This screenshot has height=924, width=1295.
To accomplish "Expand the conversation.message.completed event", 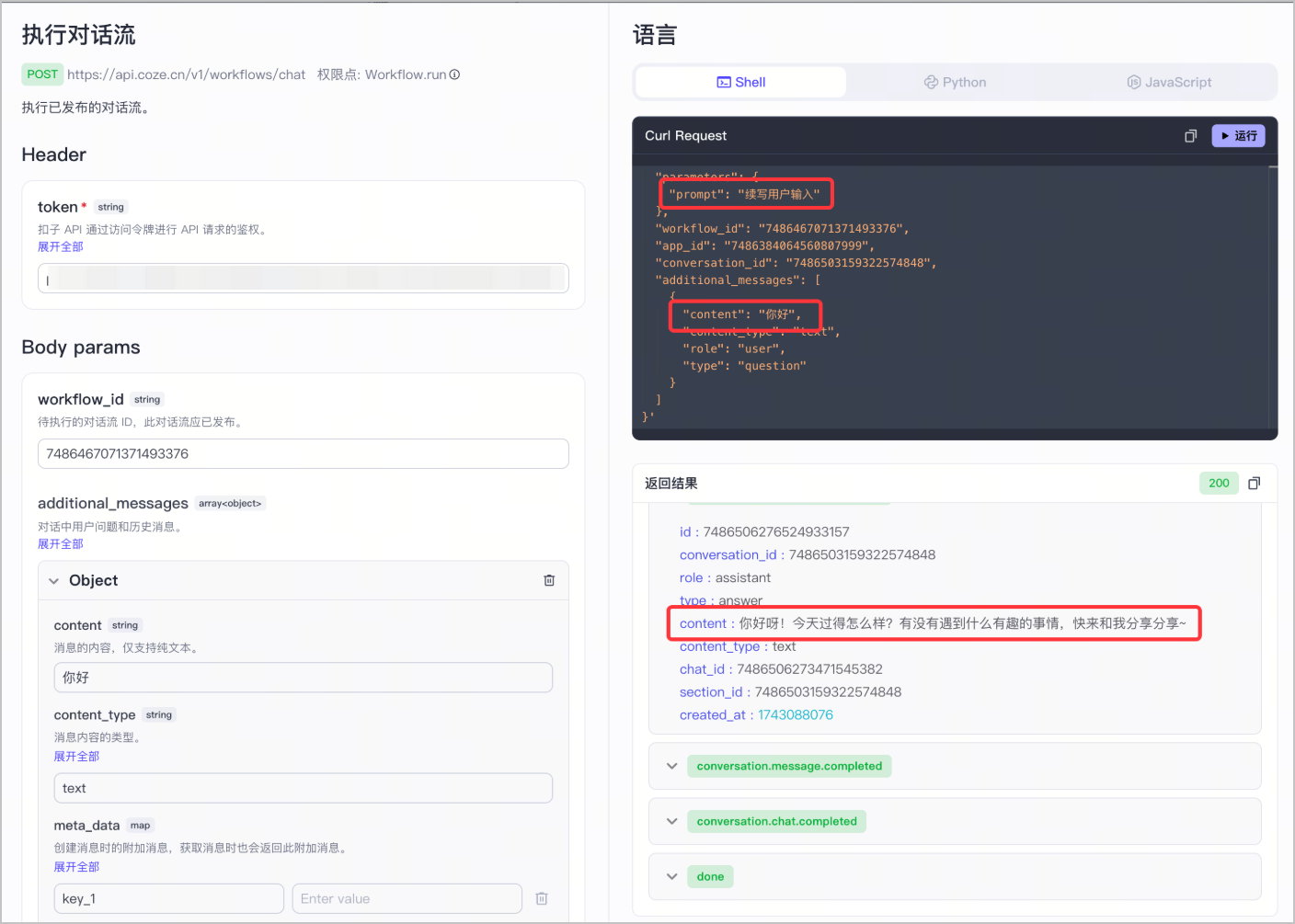I will click(672, 766).
